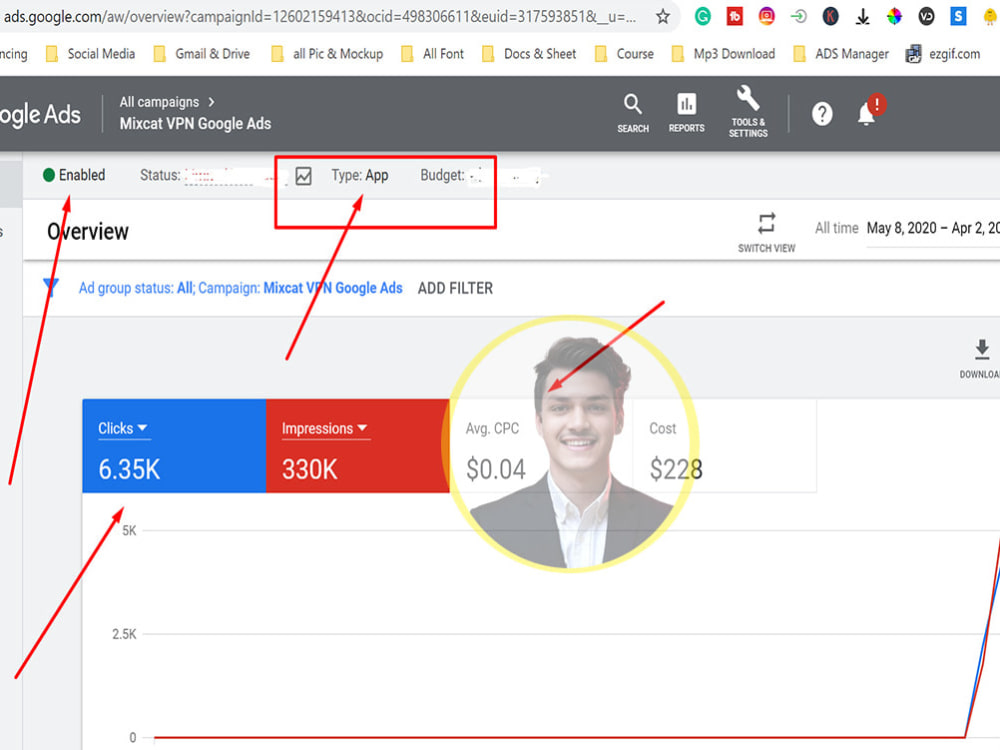The width and height of the screenshot is (1000, 750).
Task: Open the All Font bookmark folder
Action: 432,54
